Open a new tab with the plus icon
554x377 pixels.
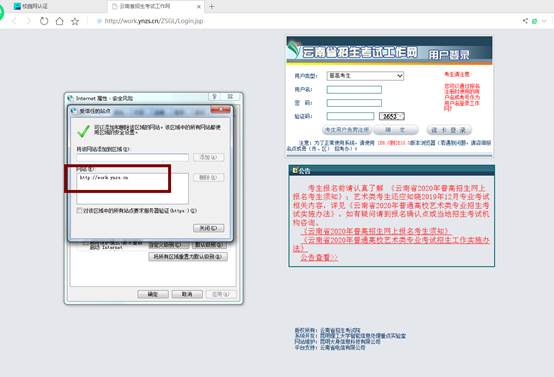tap(212, 6)
